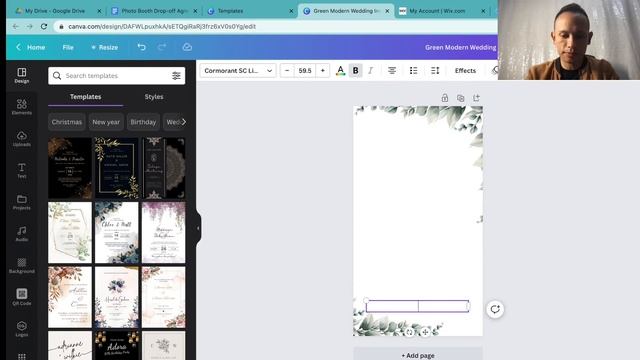Click the undo arrow
Image resolution: width=640 pixels, height=360 pixels.
tap(142, 47)
